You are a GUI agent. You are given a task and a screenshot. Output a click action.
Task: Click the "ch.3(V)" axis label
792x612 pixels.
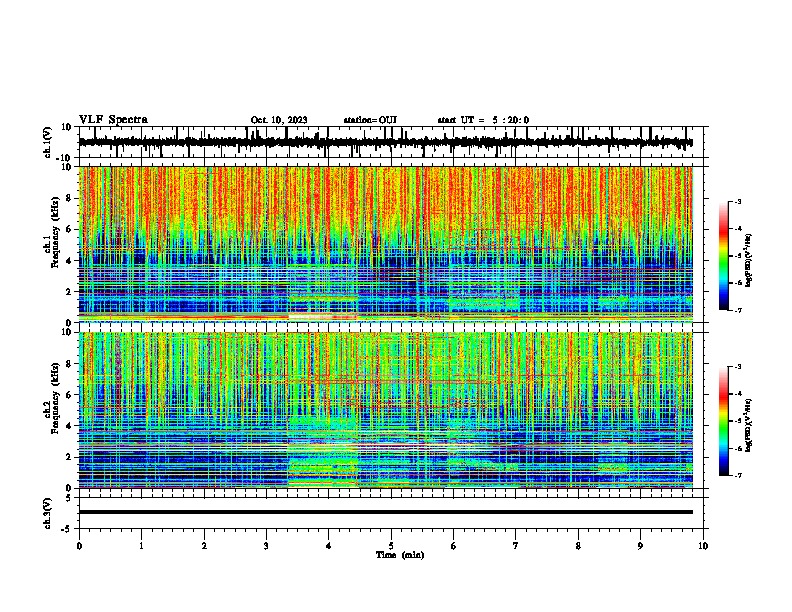[x=48, y=513]
